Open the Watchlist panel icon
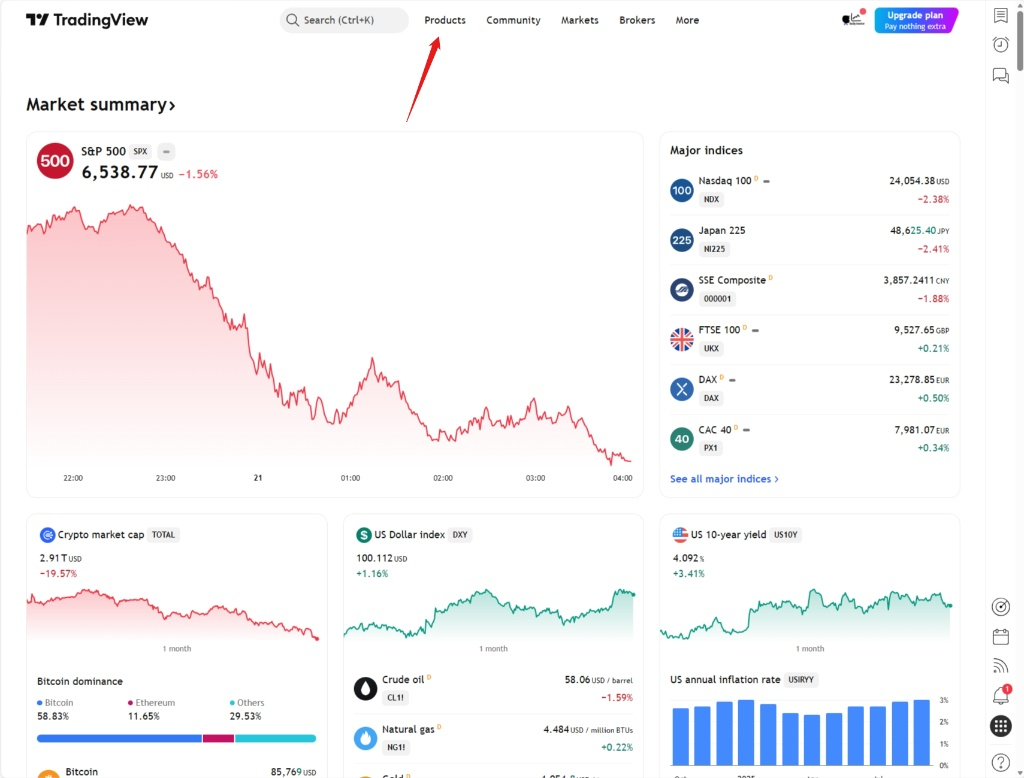Image resolution: width=1024 pixels, height=778 pixels. (1001, 14)
